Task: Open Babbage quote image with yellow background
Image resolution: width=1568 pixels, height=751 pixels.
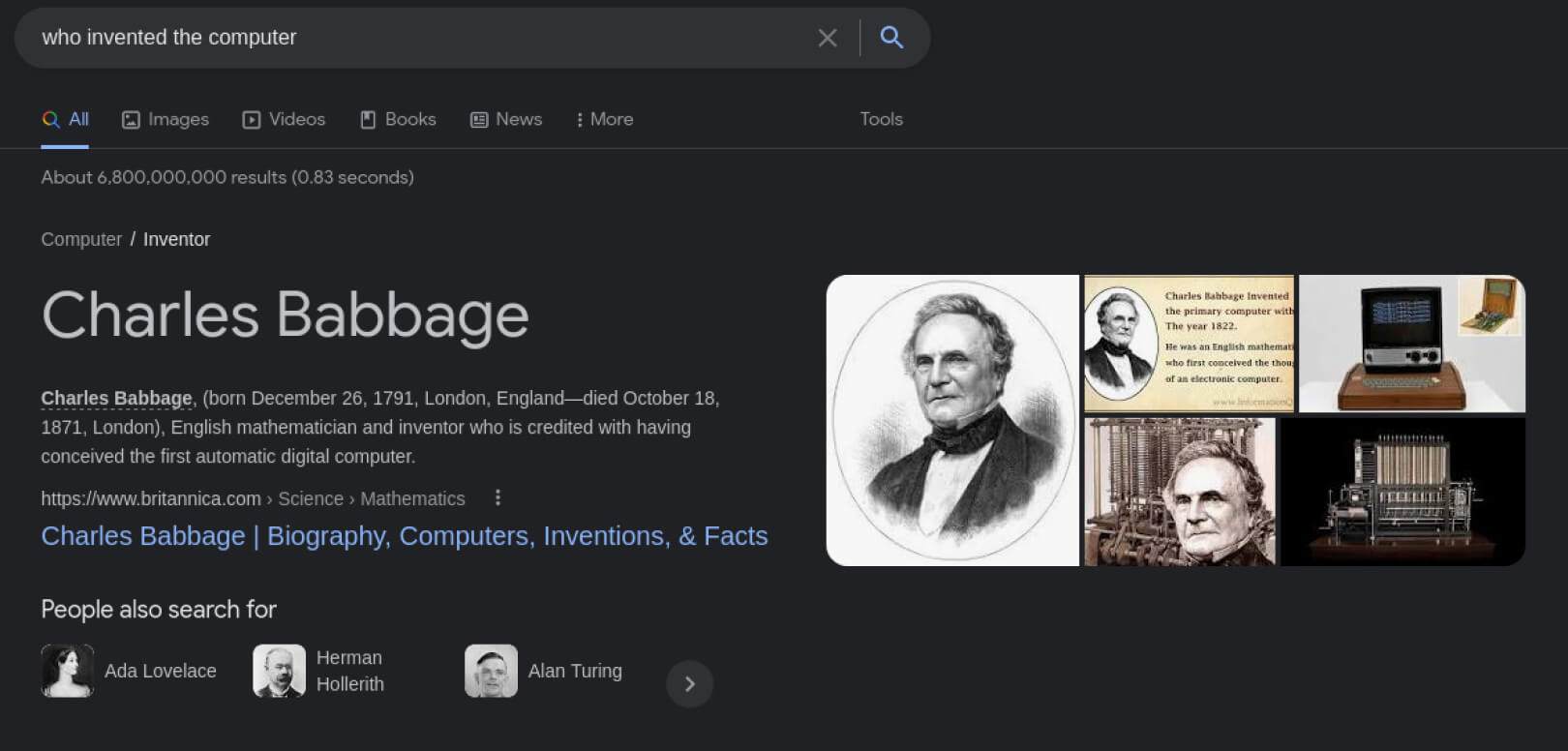Action: [1189, 344]
